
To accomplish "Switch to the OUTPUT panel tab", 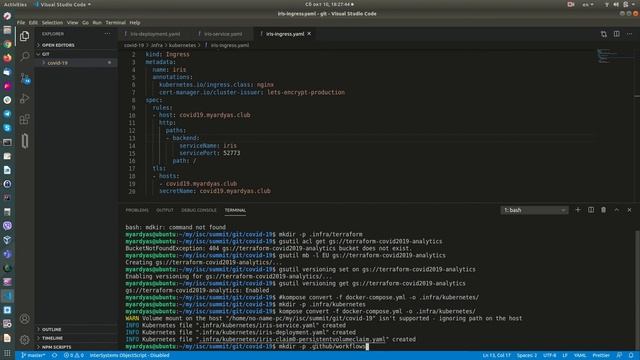I will pyautogui.click(x=165, y=210).
